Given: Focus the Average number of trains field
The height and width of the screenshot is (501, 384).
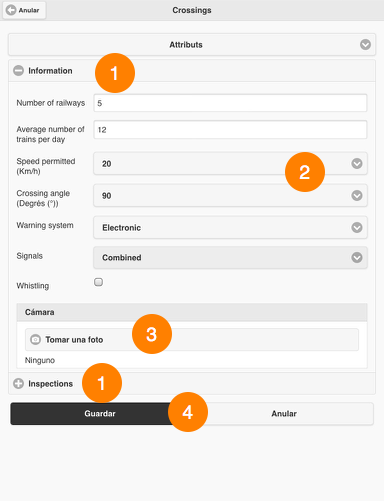Looking at the screenshot, I should click(x=230, y=130).
